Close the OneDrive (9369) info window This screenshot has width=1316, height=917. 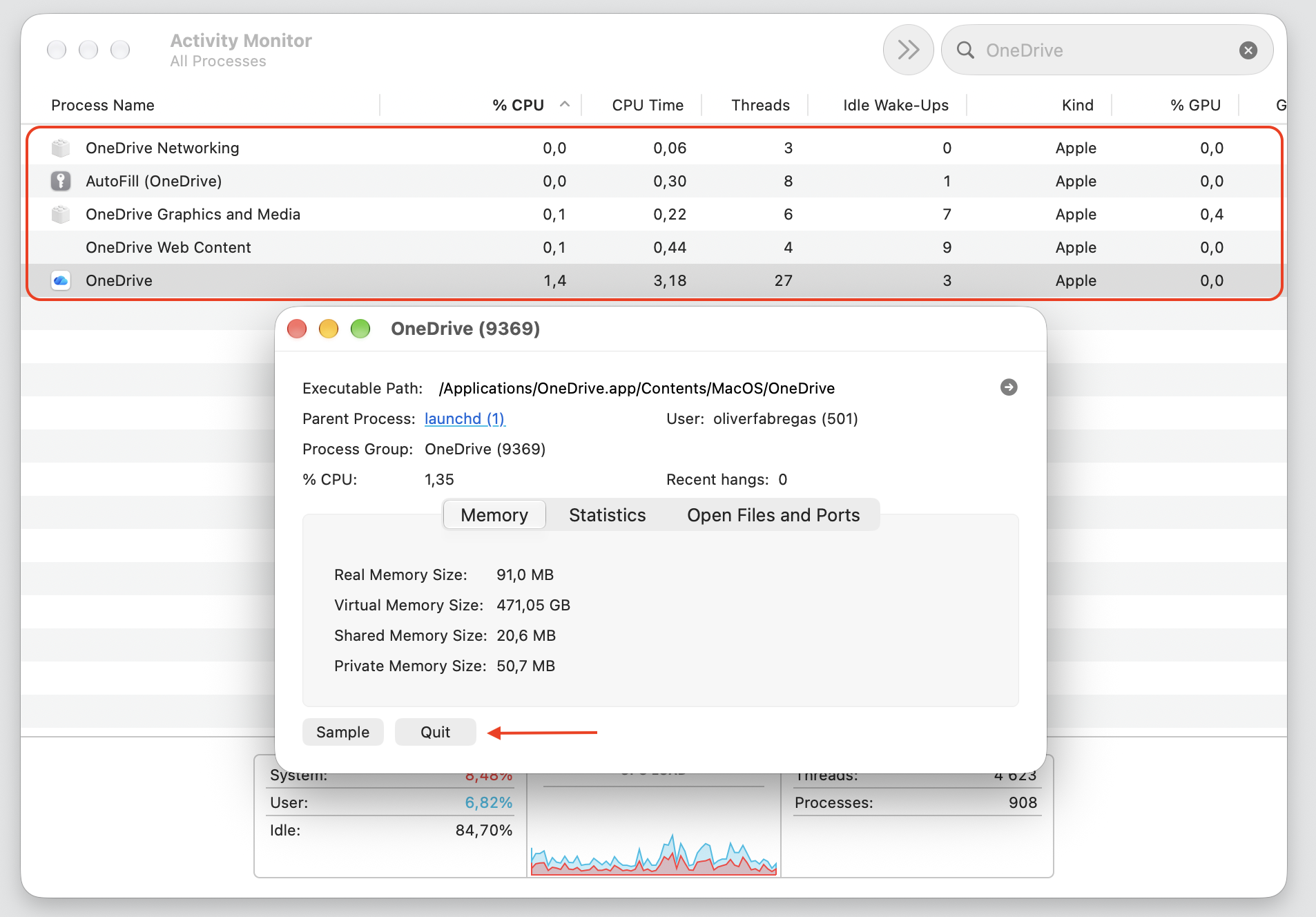coord(297,329)
